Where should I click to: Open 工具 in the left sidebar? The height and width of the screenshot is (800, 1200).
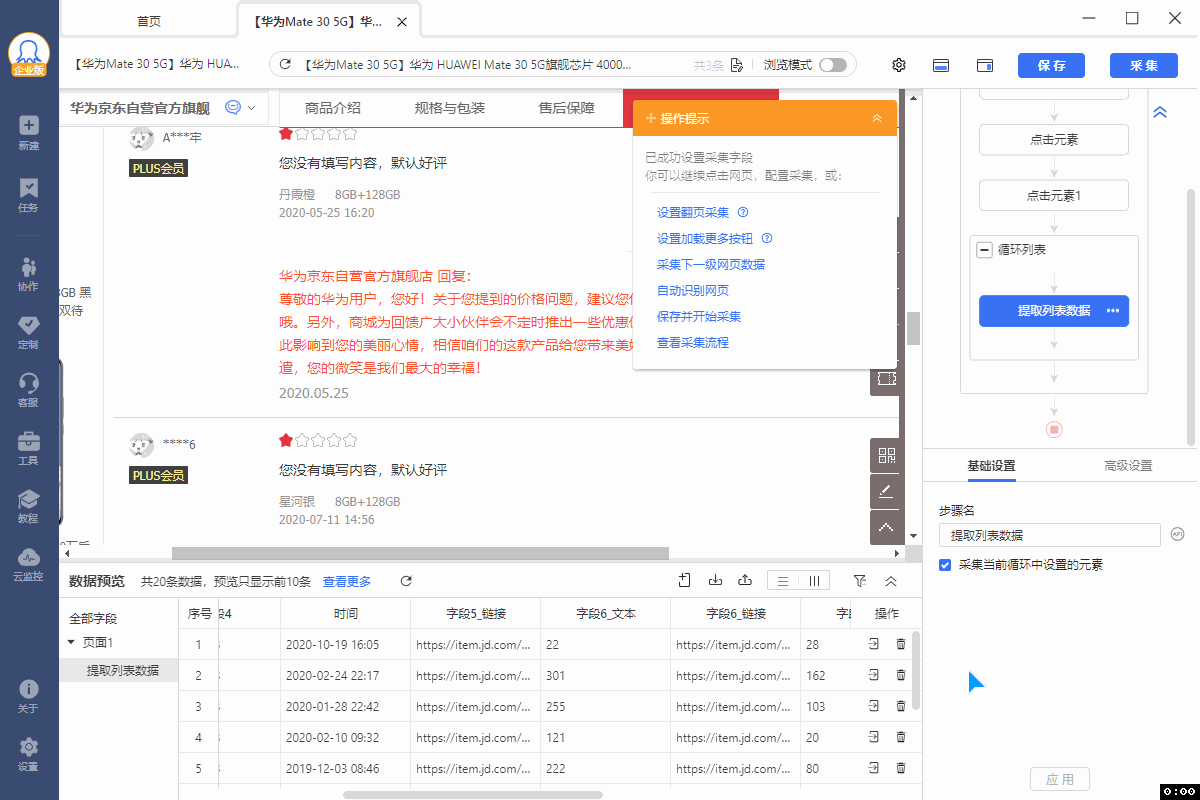click(x=29, y=448)
